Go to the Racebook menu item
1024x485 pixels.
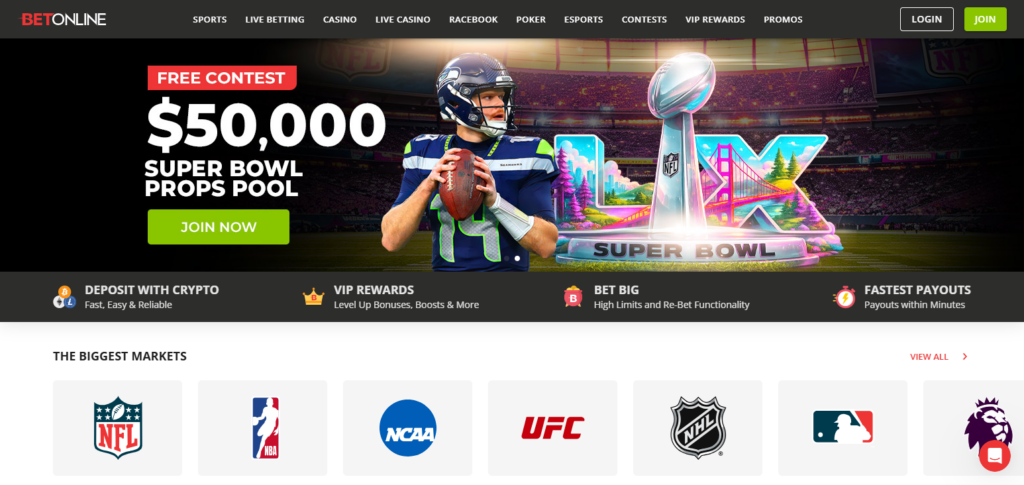(473, 20)
